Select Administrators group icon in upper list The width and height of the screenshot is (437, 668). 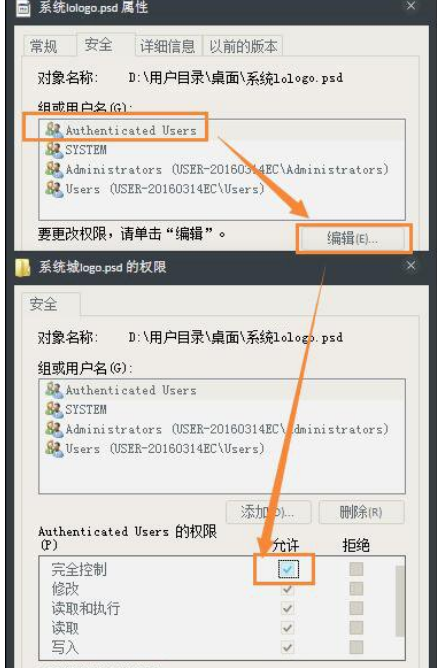click(x=54, y=169)
